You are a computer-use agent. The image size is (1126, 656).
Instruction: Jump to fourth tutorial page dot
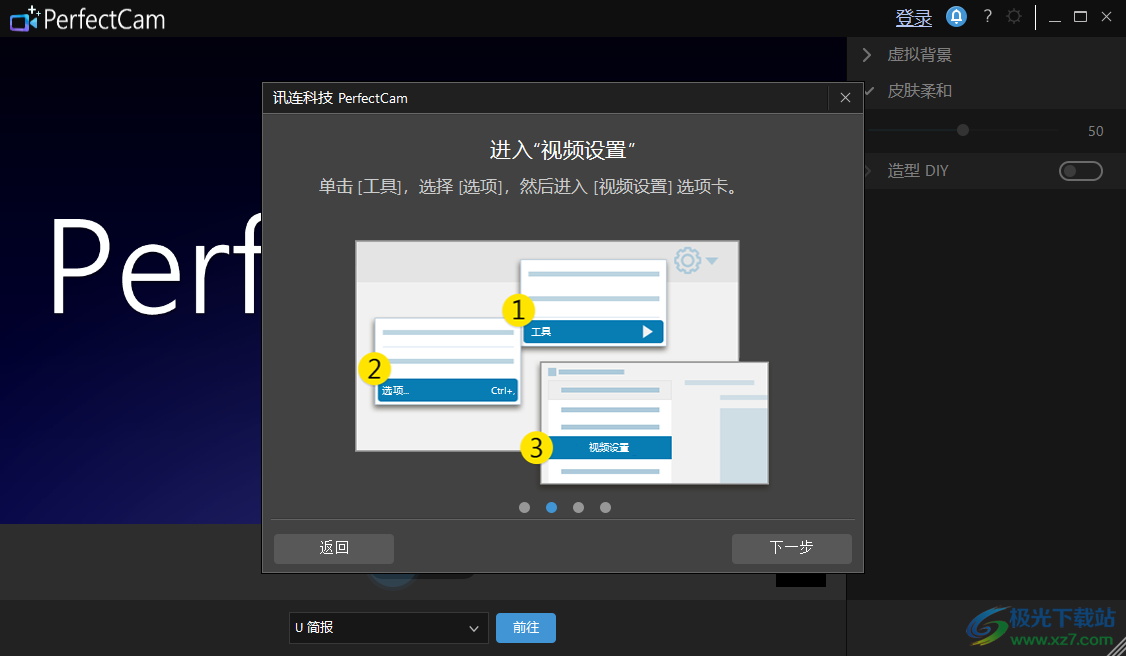605,507
